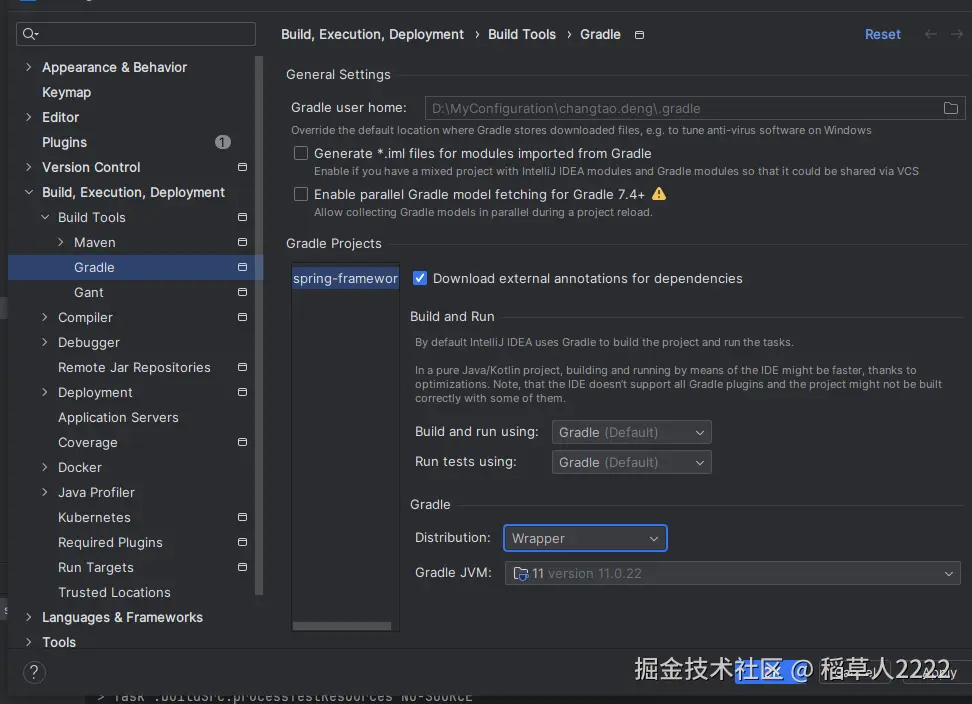Click the Reset link
This screenshot has width=972, height=704.
[x=882, y=34]
